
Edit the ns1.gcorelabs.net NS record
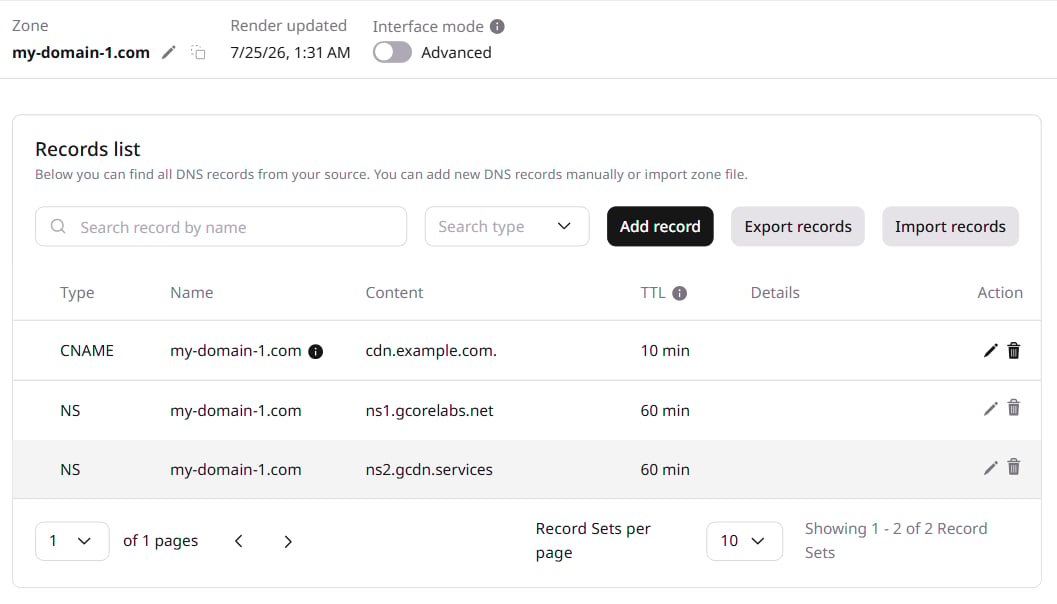tap(990, 409)
